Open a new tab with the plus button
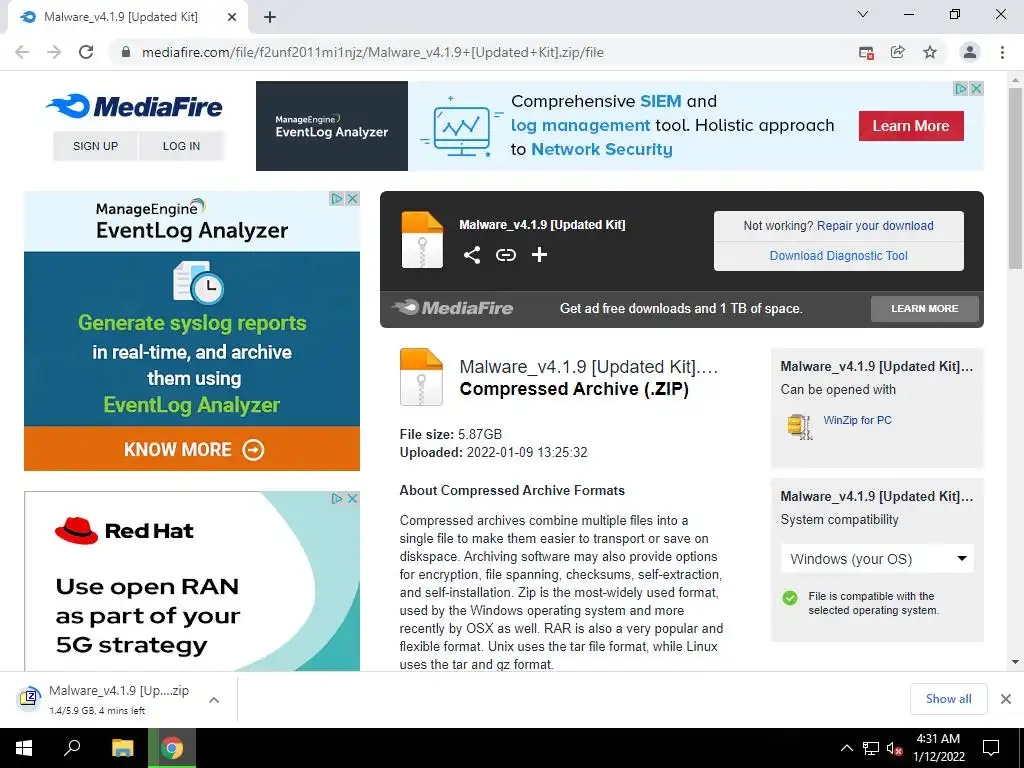This screenshot has height=768, width=1024. tap(270, 17)
